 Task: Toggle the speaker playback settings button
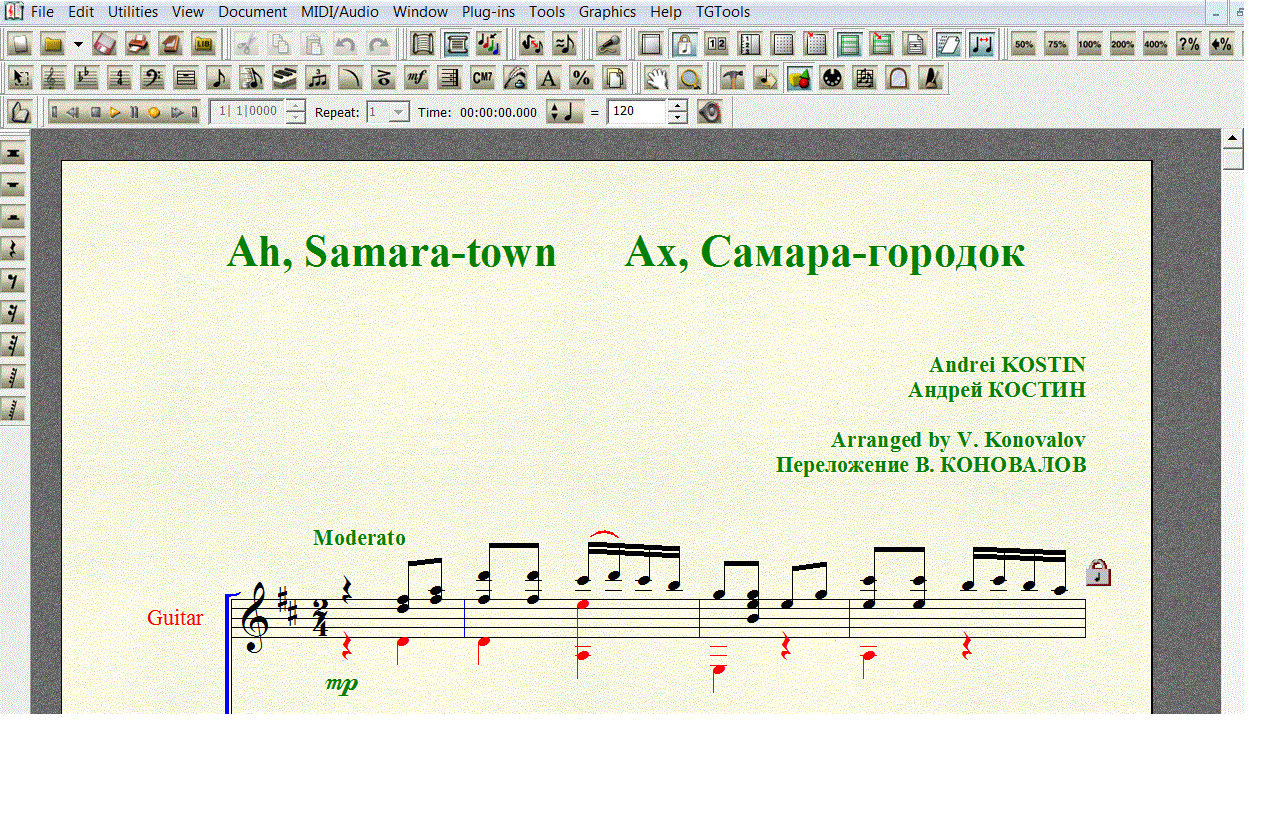[x=709, y=112]
